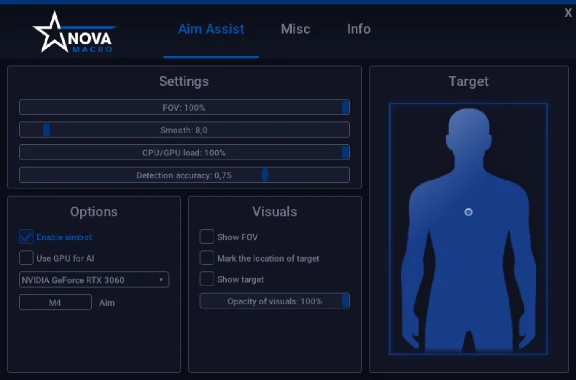
Task: Open the Info tab
Action: pos(359,29)
